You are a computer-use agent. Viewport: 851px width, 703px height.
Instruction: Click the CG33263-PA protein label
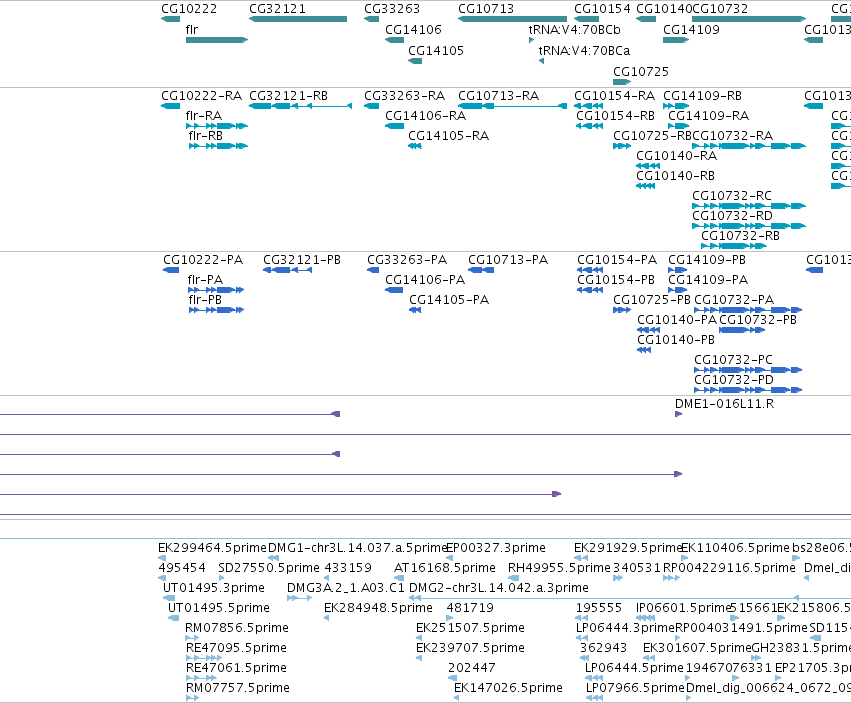pyautogui.click(x=407, y=260)
